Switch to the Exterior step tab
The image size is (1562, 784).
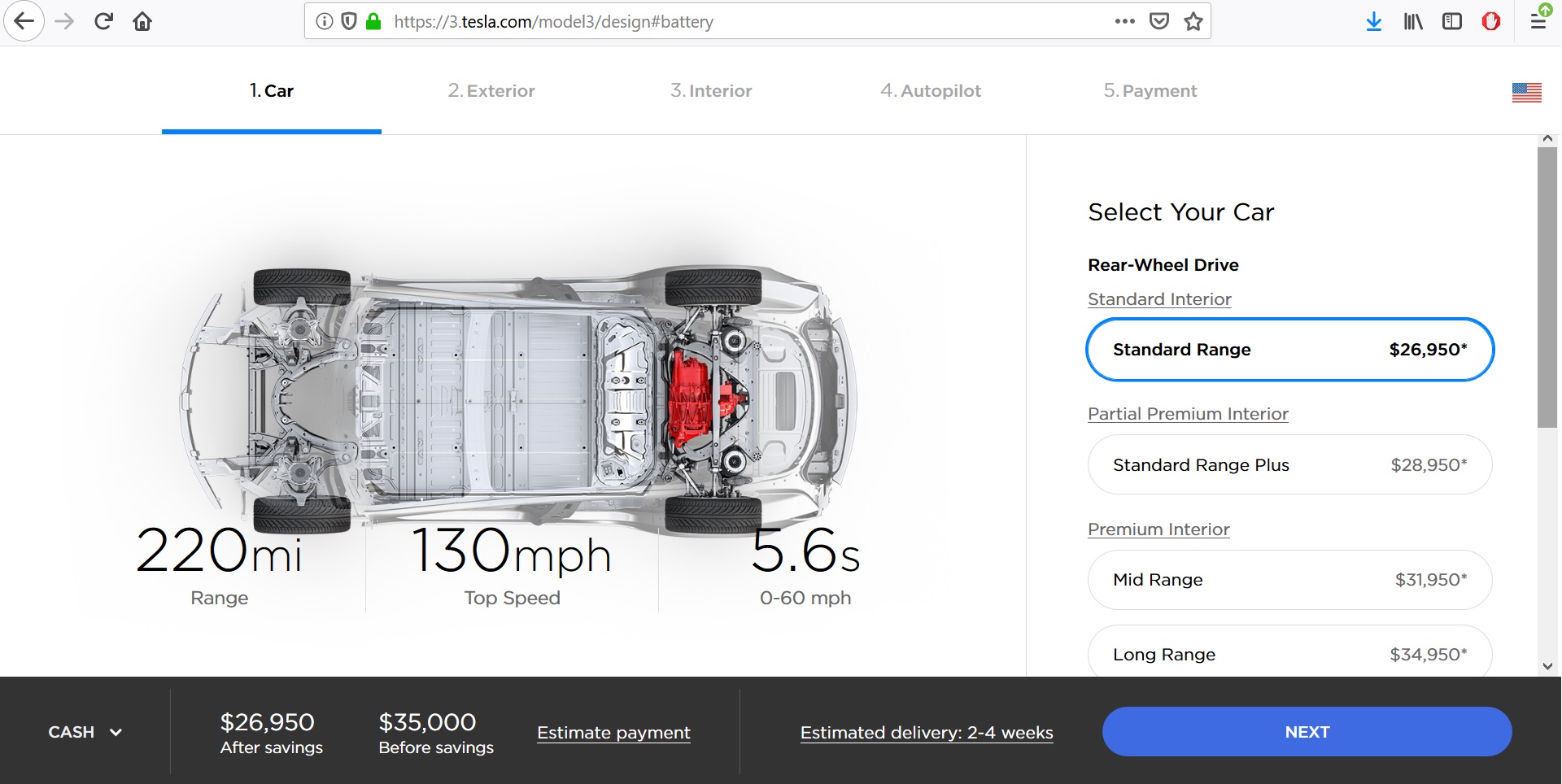click(x=491, y=91)
